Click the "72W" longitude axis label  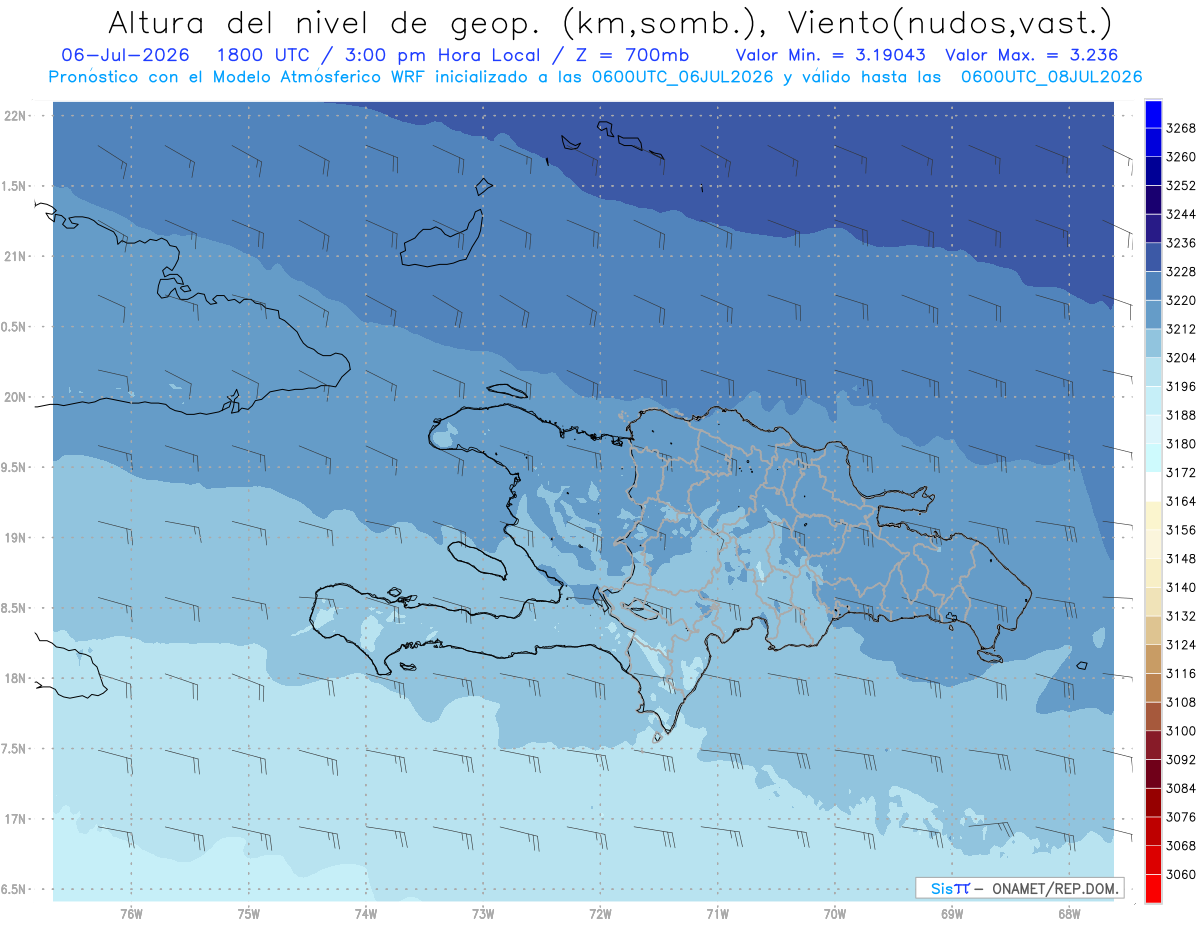[x=600, y=914]
